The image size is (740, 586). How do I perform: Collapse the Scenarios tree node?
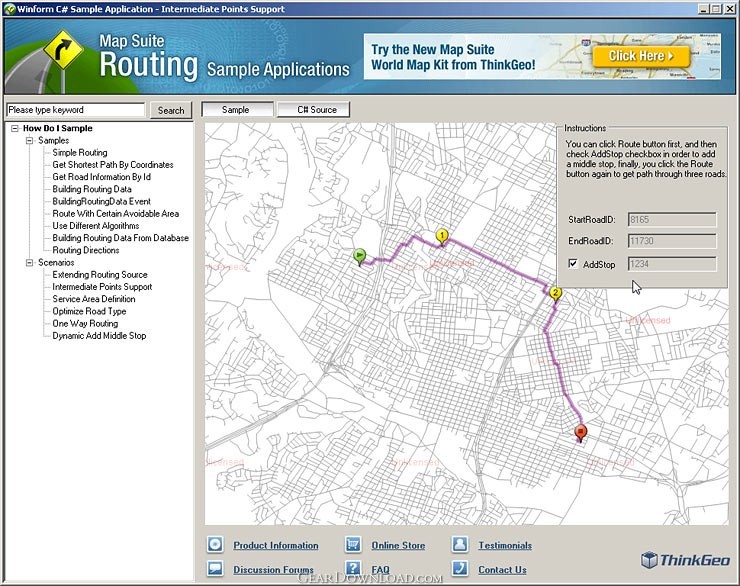click(x=30, y=263)
